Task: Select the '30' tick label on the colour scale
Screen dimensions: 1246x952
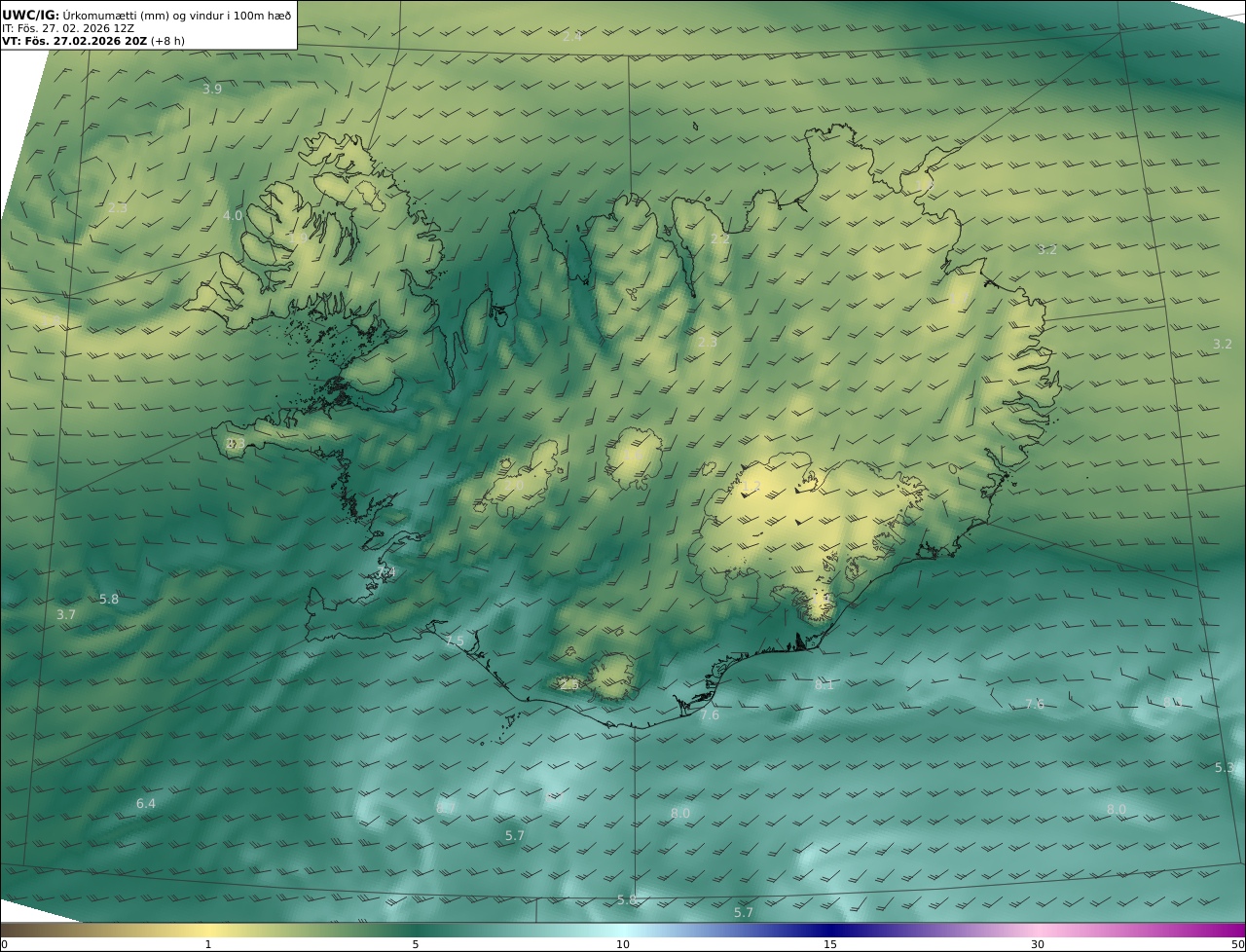Action: [1038, 944]
